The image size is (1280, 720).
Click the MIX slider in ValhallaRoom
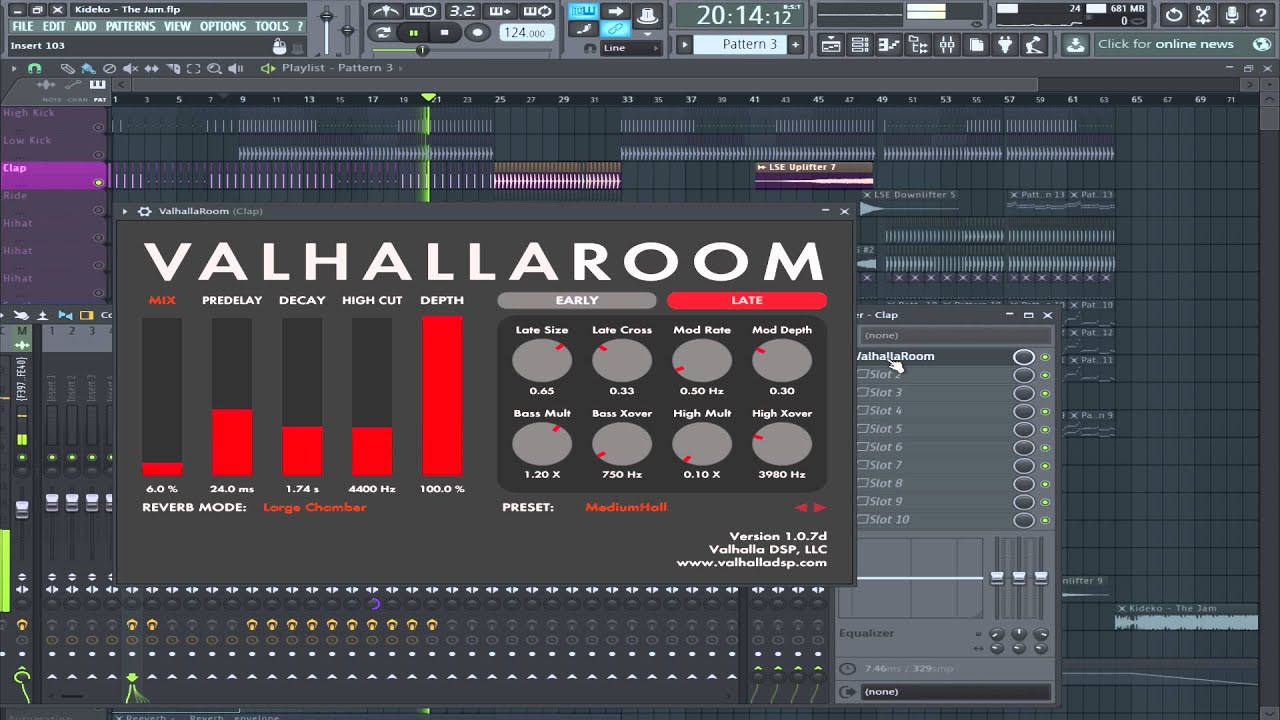162,397
